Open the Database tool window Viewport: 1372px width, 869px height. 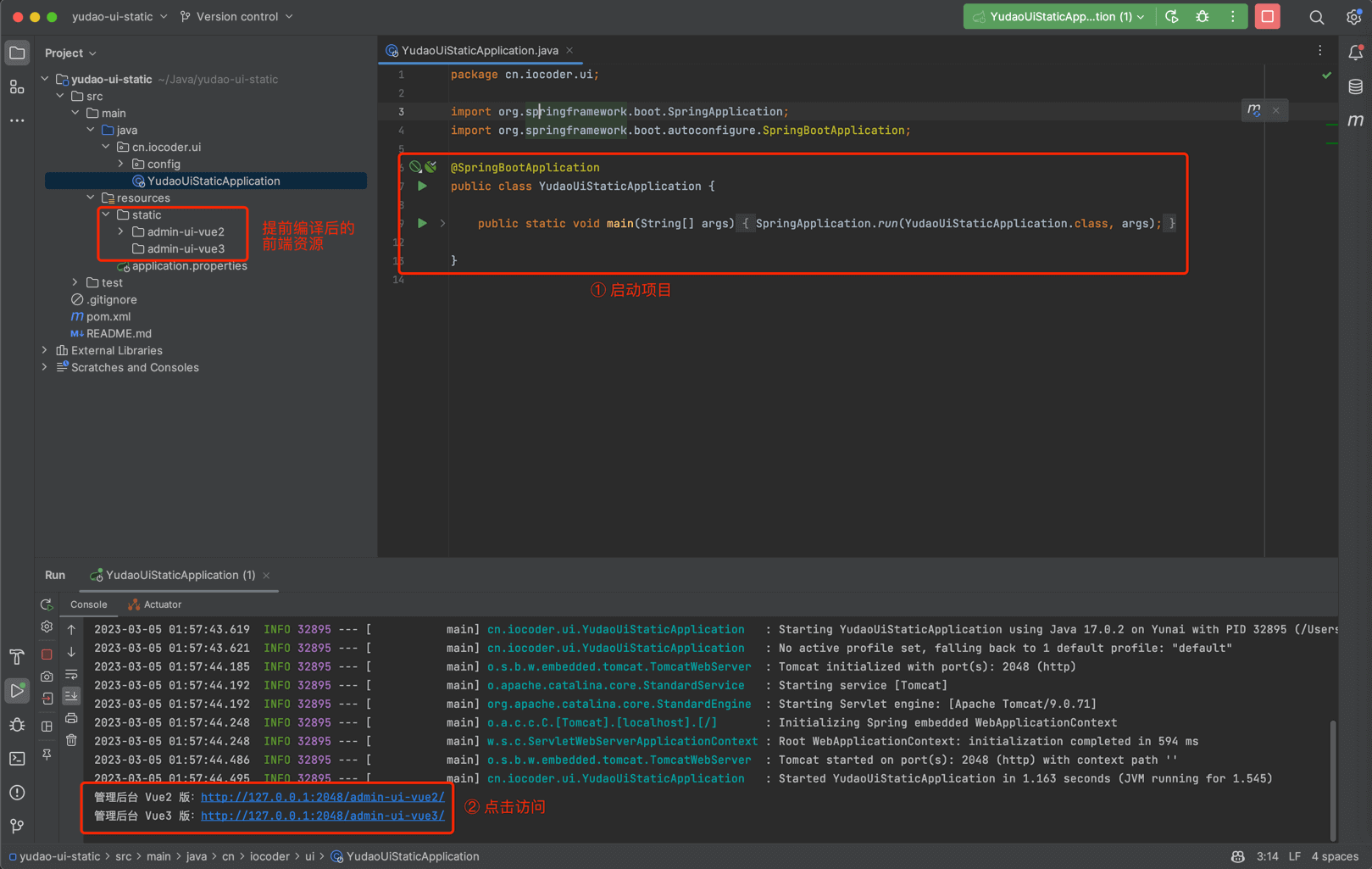pyautogui.click(x=1355, y=87)
